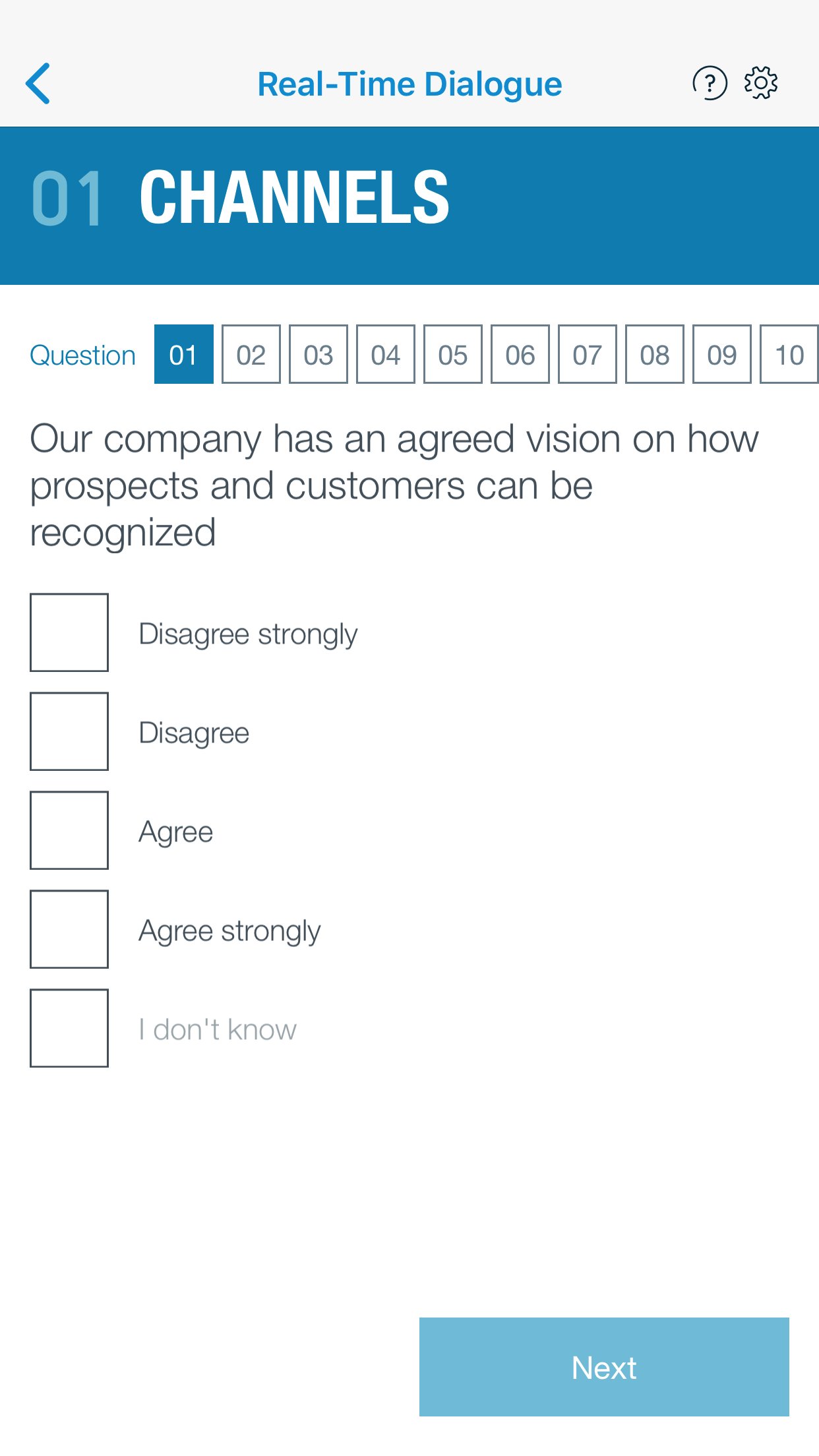This screenshot has height=1456, width=819.
Task: Tap the back arrow icon
Action: coord(38,84)
